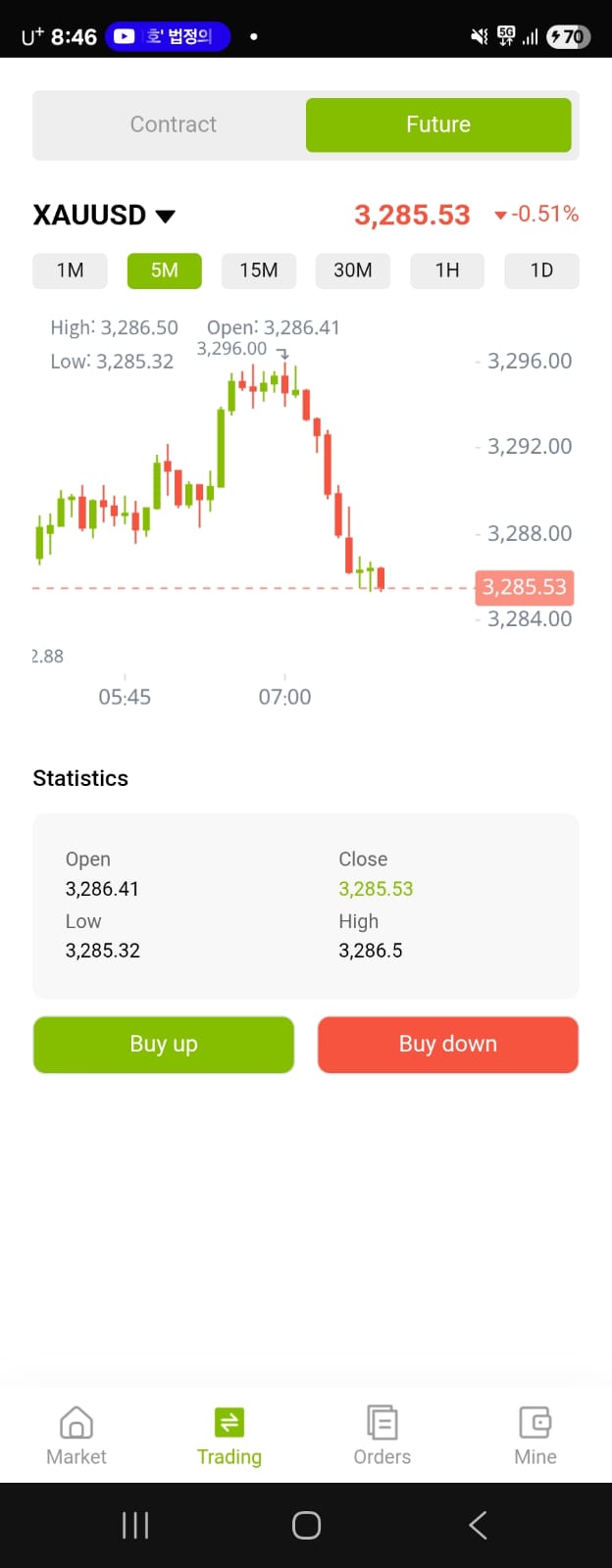This screenshot has width=612, height=1568.
Task: Tap the red Buy down button
Action: click(448, 1045)
